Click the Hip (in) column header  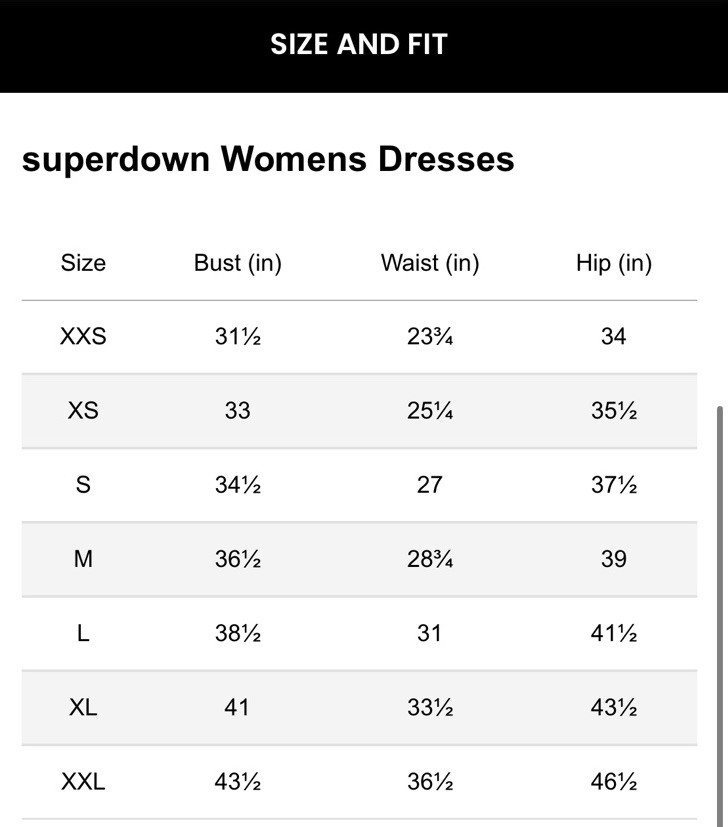pyautogui.click(x=613, y=263)
